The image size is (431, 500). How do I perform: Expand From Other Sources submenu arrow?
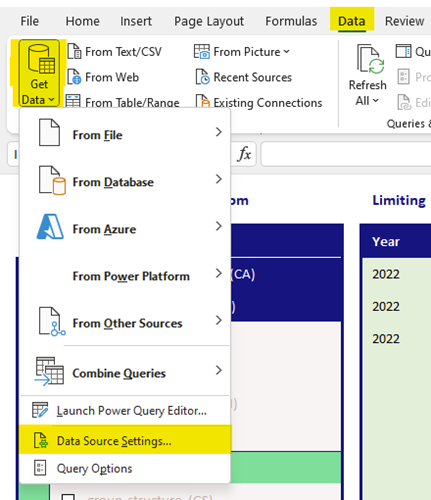click(x=219, y=320)
